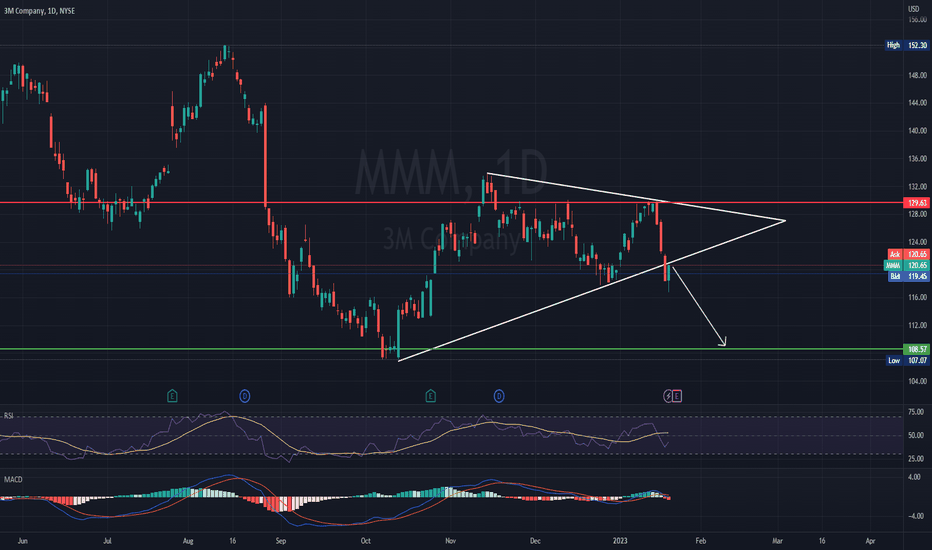Click the blue dividend D marker in mid-August
Screen dimensions: 932x550
point(244,396)
